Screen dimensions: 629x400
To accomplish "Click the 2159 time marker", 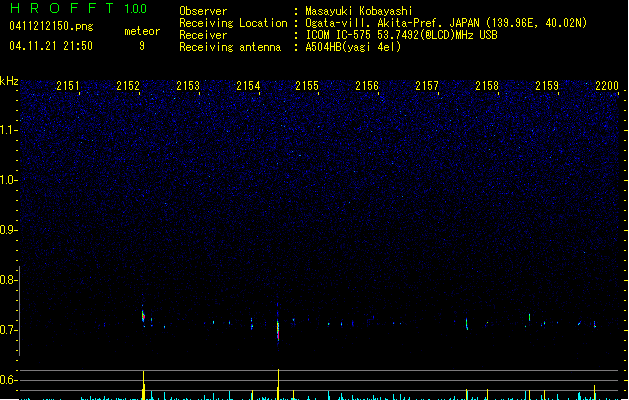I will pyautogui.click(x=547, y=86).
